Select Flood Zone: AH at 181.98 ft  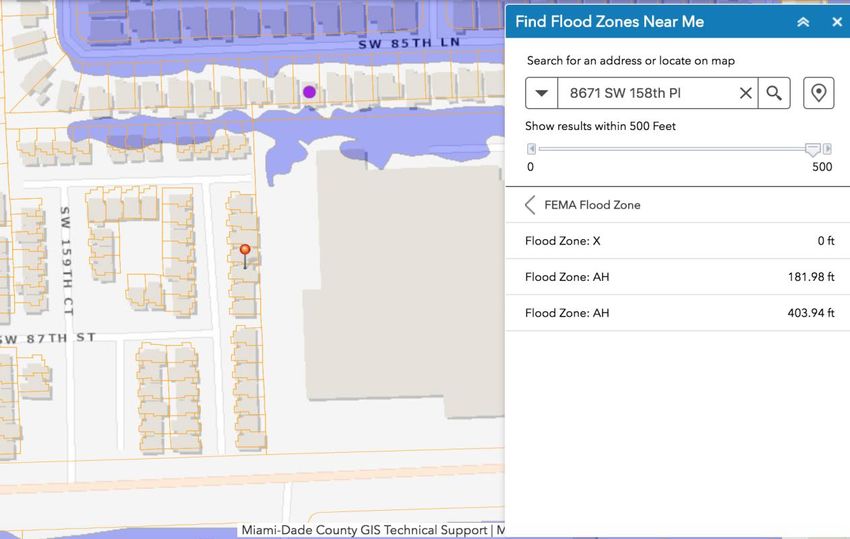[679, 277]
